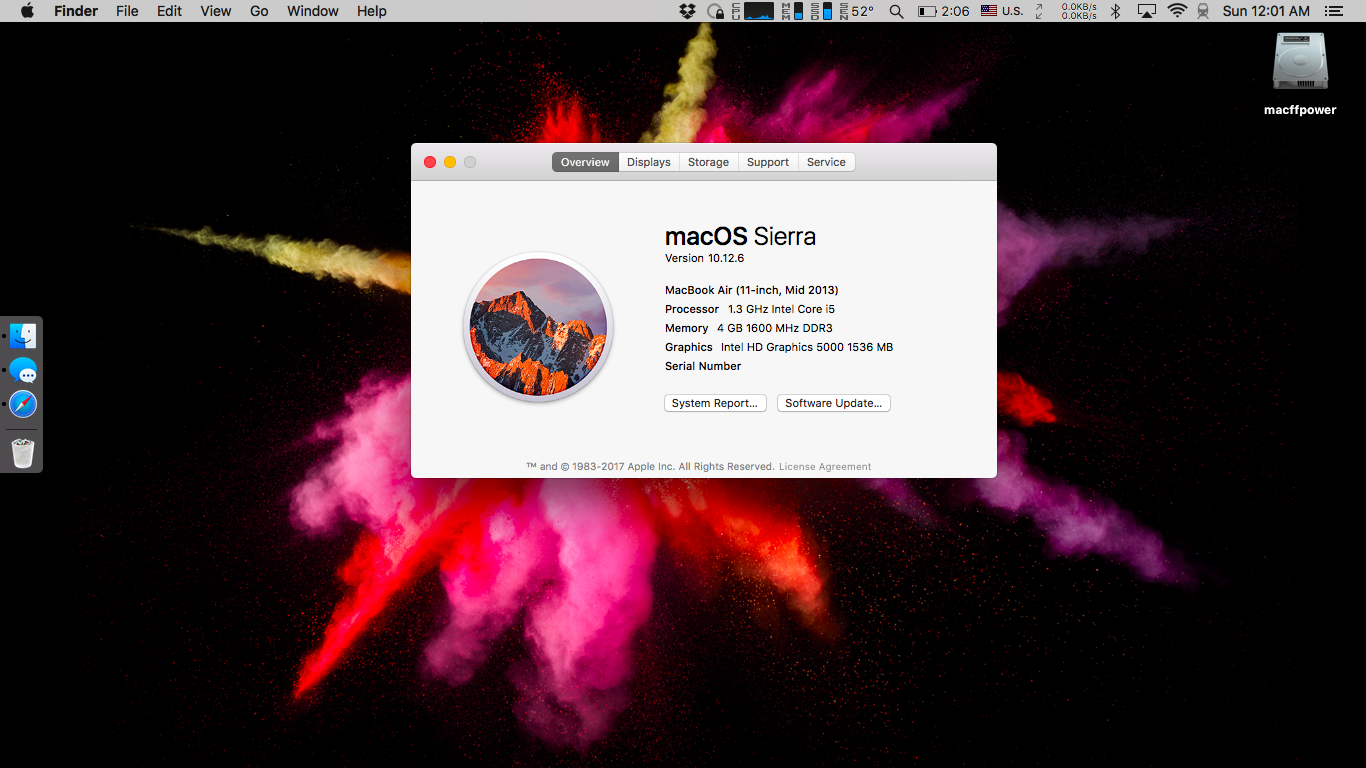Open the AirPlay display menu icon
1366x768 pixels.
tap(1147, 11)
